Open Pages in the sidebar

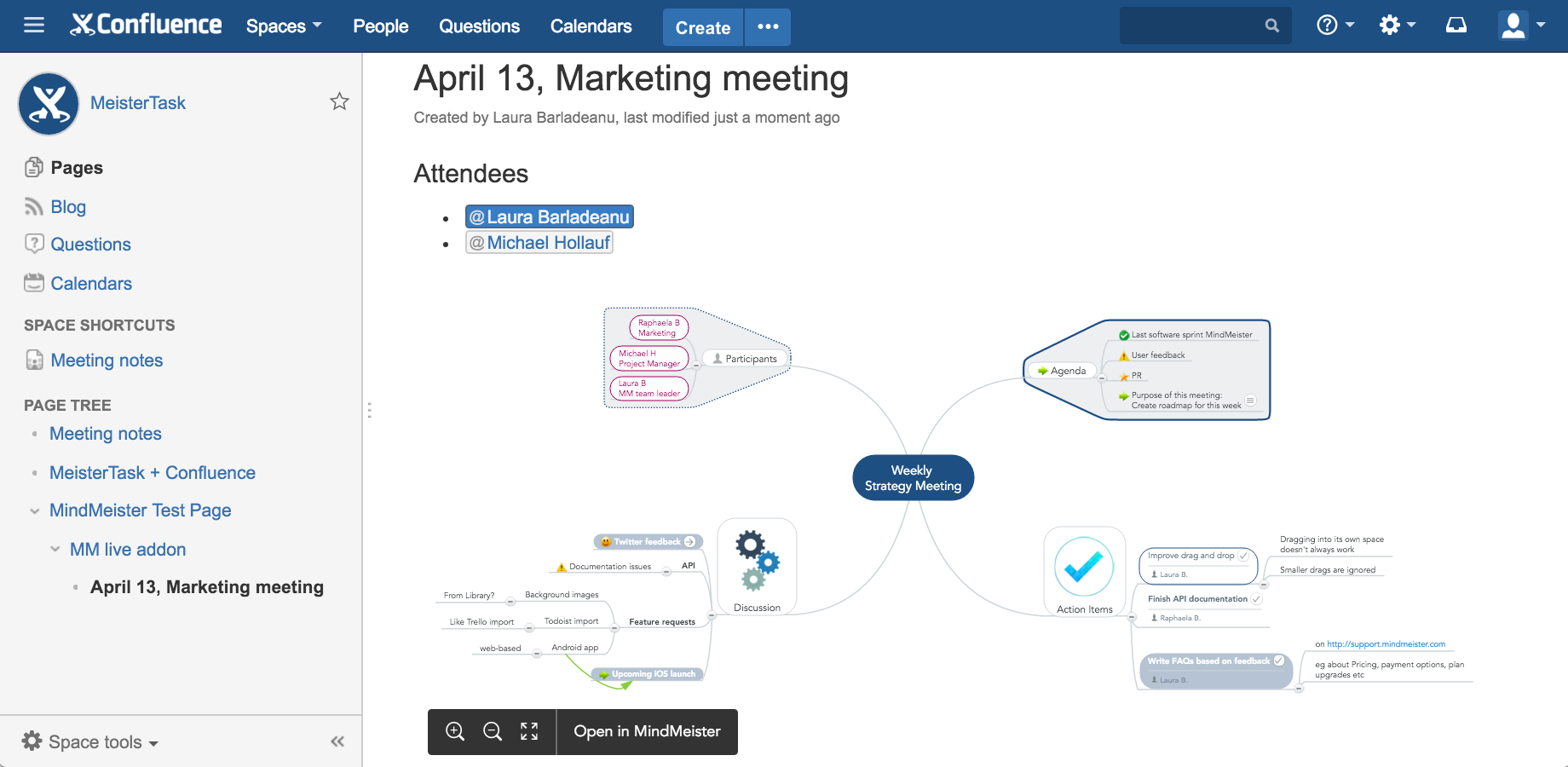pos(77,168)
